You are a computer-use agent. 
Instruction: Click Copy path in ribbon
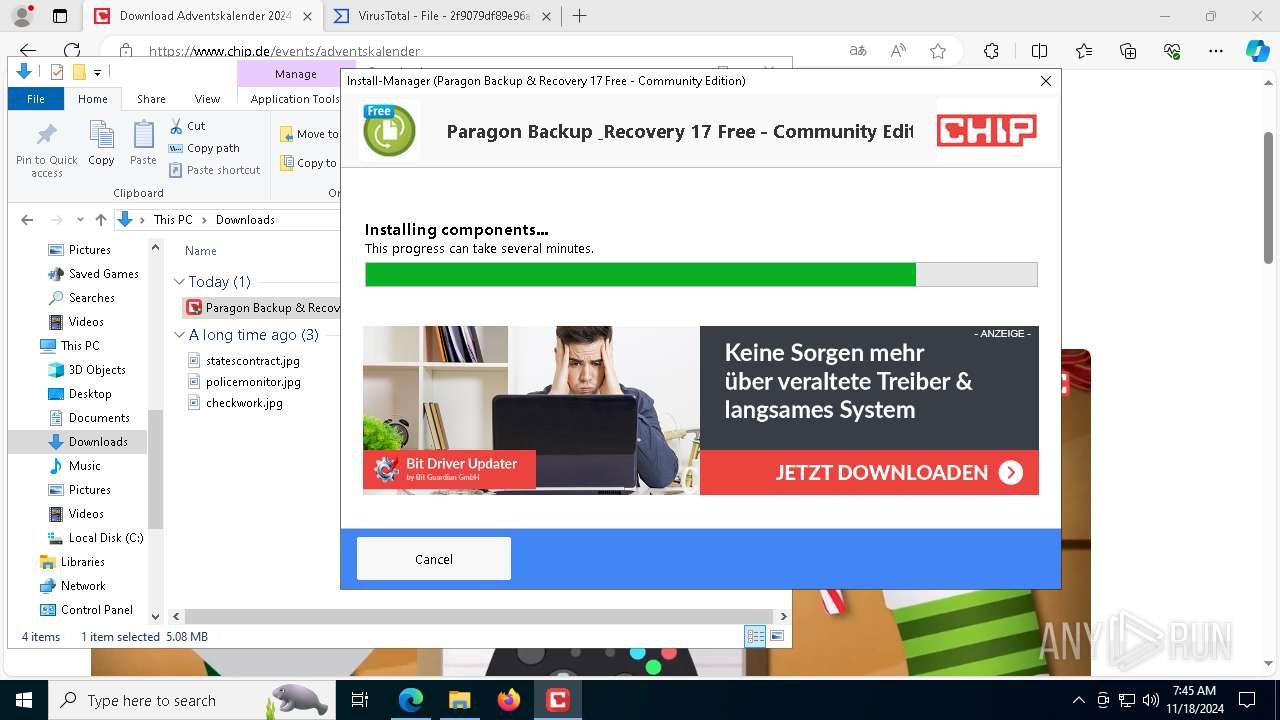(204, 148)
